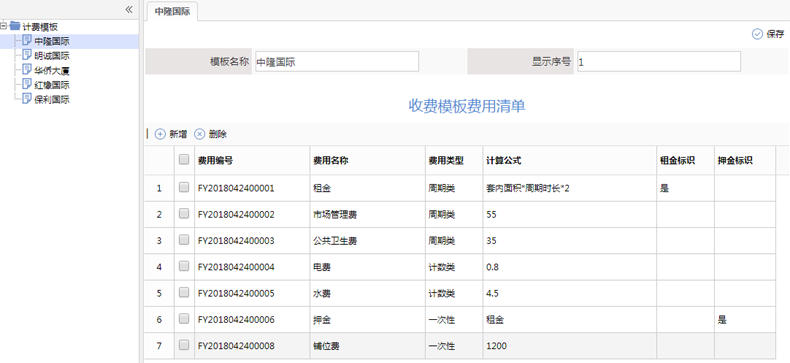Image resolution: width=790 pixels, height=363 pixels.
Task: Click the document icon beside 明诚国际
Action: point(27,55)
